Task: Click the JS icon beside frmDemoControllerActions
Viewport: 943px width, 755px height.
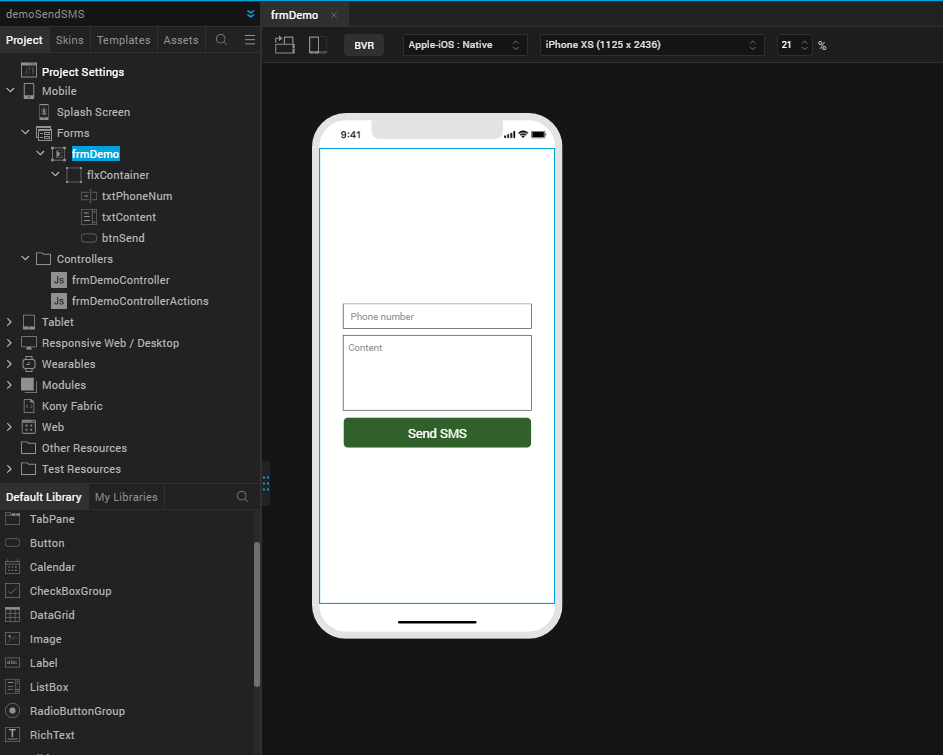Action: (58, 301)
